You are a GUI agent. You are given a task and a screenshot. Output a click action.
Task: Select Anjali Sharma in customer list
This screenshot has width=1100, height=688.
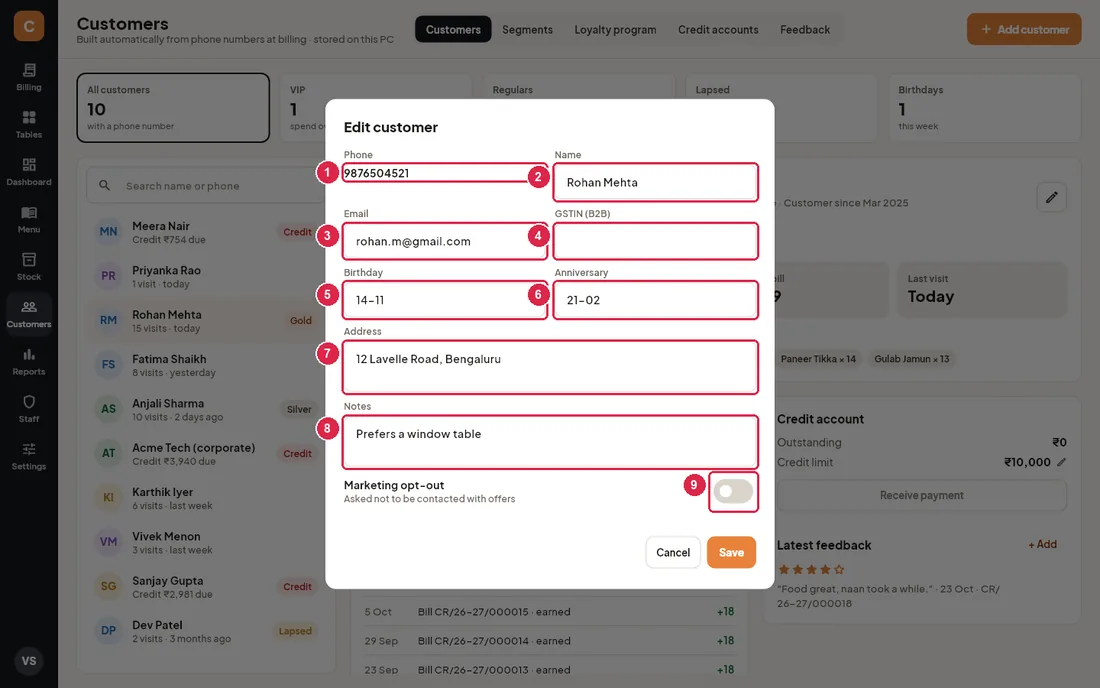pos(206,410)
